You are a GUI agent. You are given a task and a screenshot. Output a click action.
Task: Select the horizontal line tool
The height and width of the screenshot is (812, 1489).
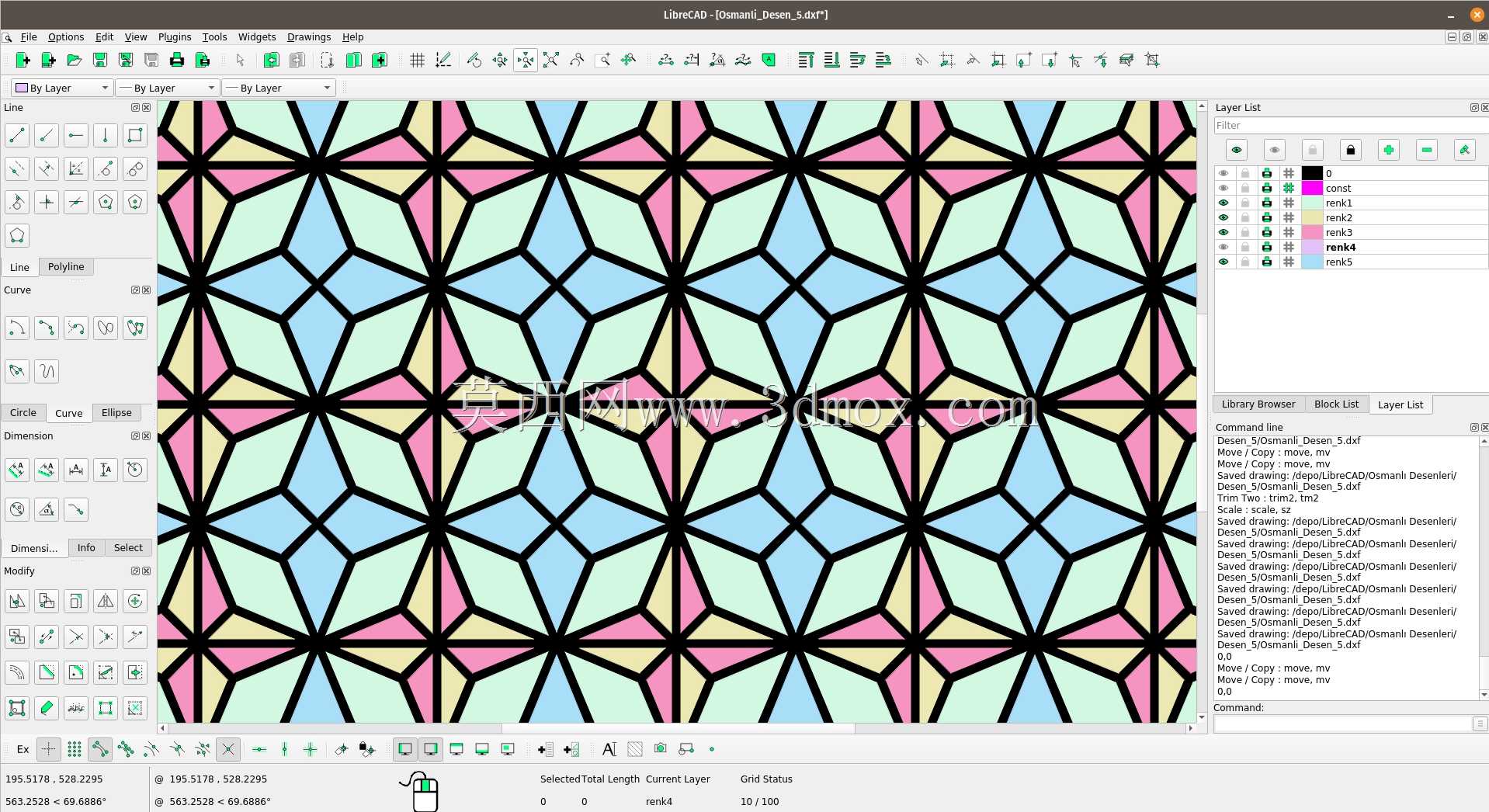(76, 135)
